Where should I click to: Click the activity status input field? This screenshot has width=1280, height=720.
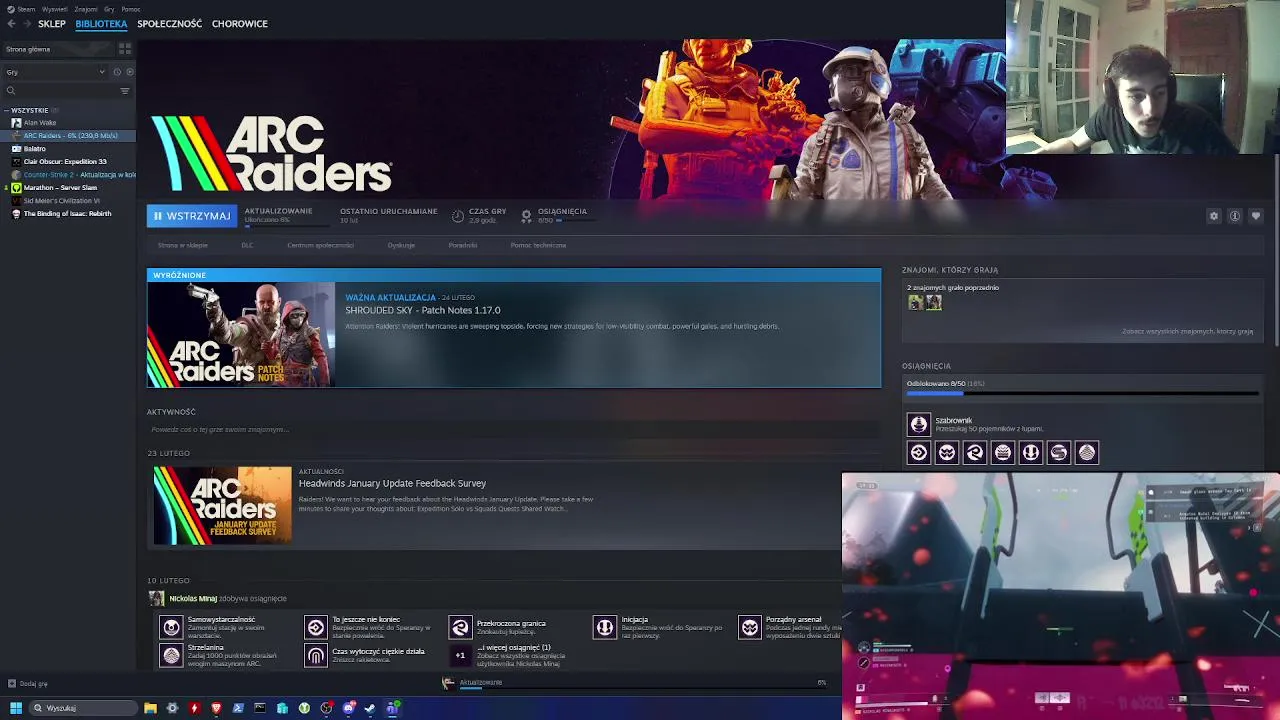coord(512,430)
